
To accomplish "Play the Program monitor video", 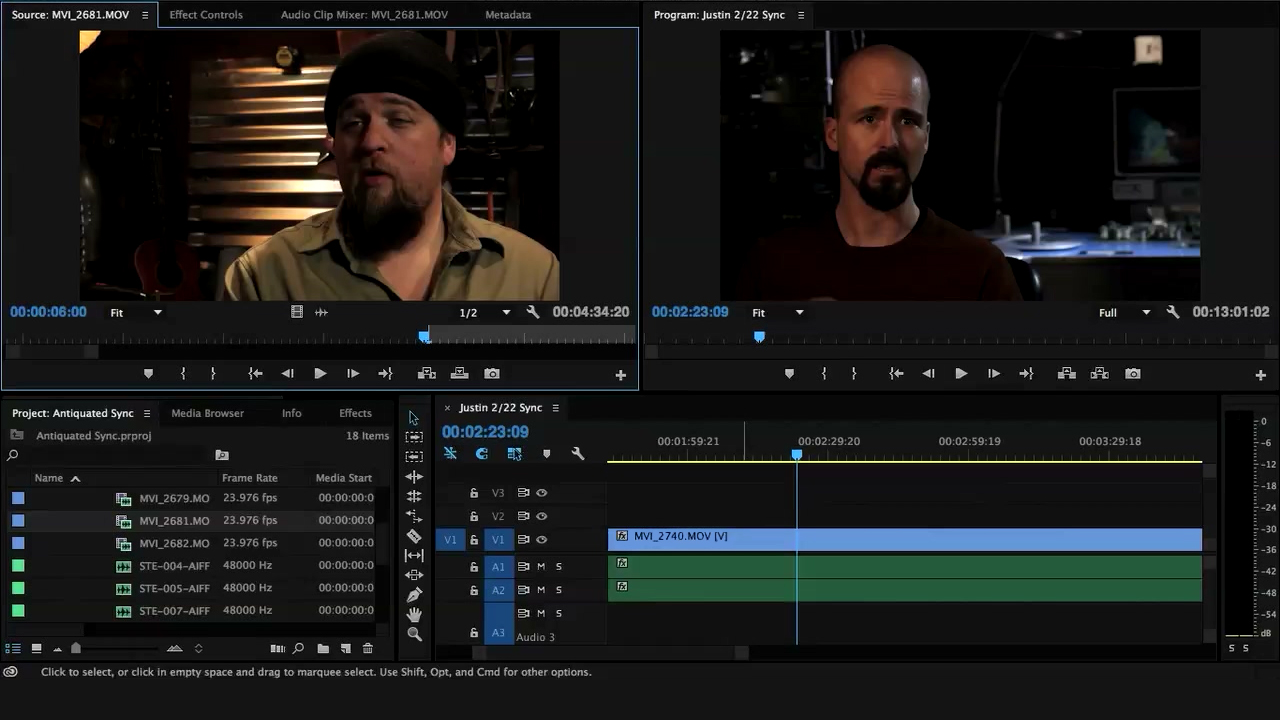I will tap(961, 374).
